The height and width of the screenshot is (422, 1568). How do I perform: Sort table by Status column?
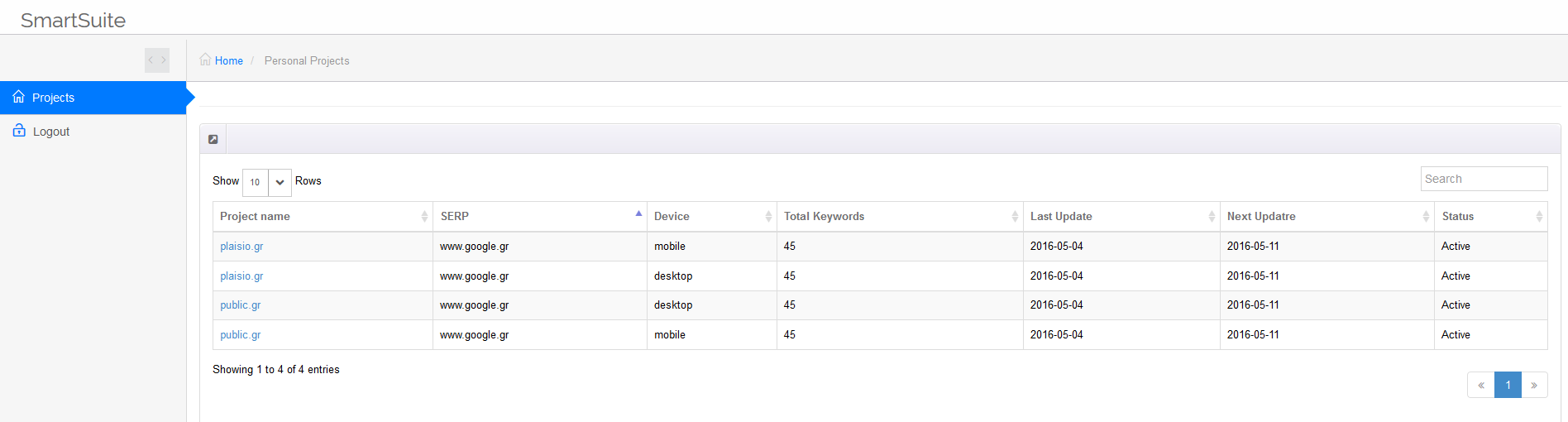pos(1490,217)
